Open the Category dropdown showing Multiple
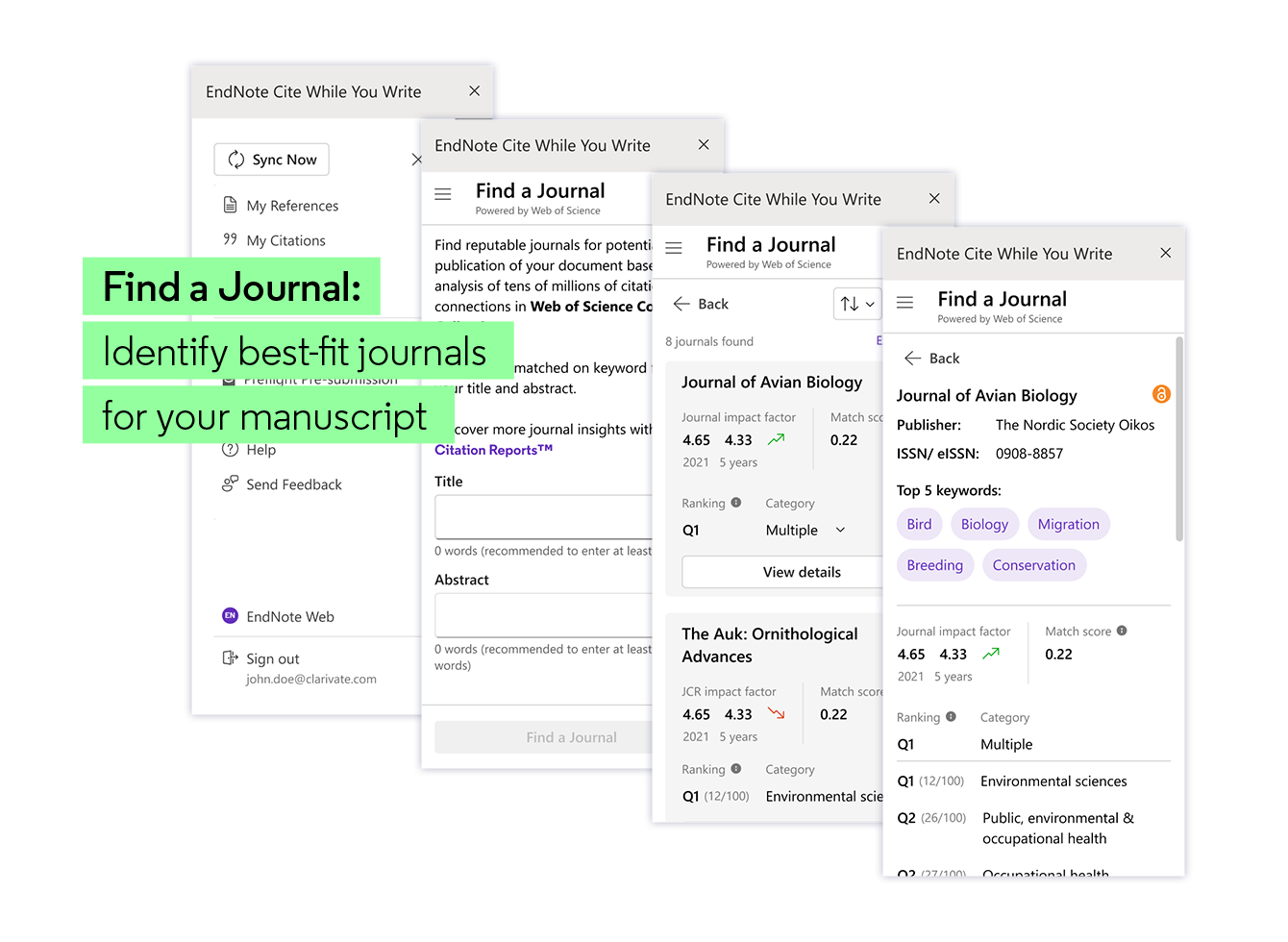 [x=807, y=530]
